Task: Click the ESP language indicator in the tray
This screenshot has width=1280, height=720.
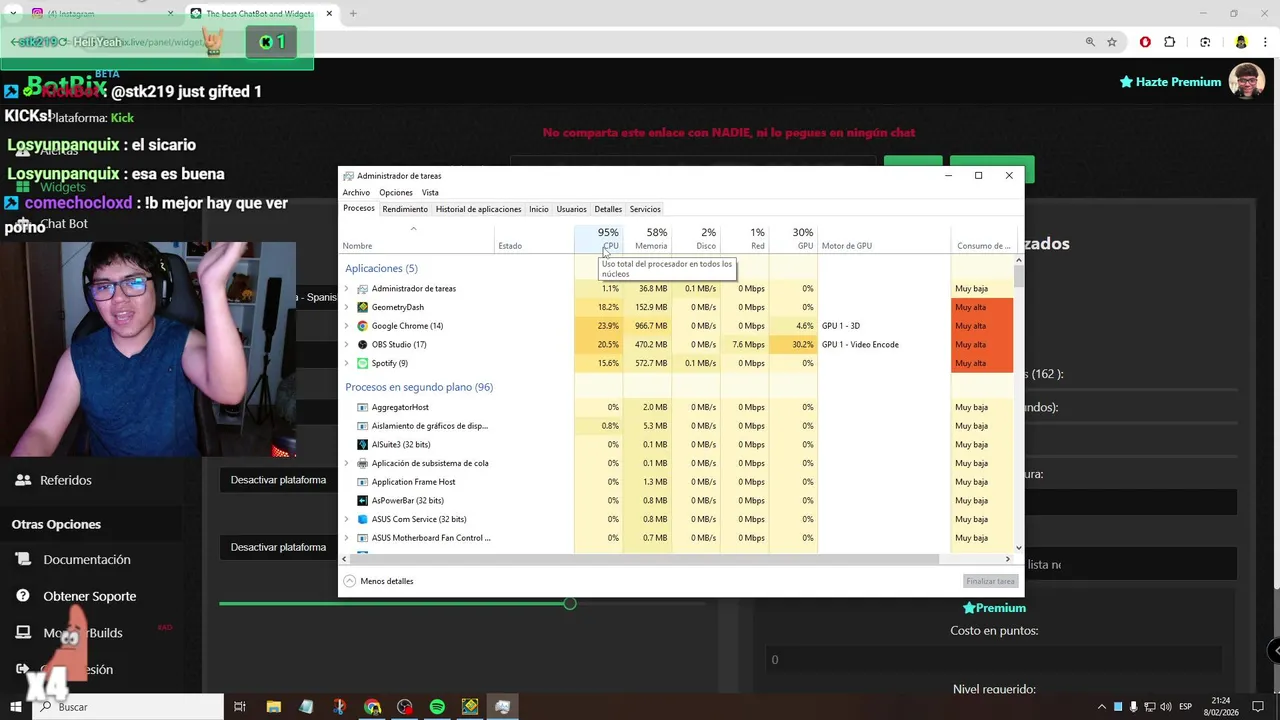Action: pos(1186,707)
